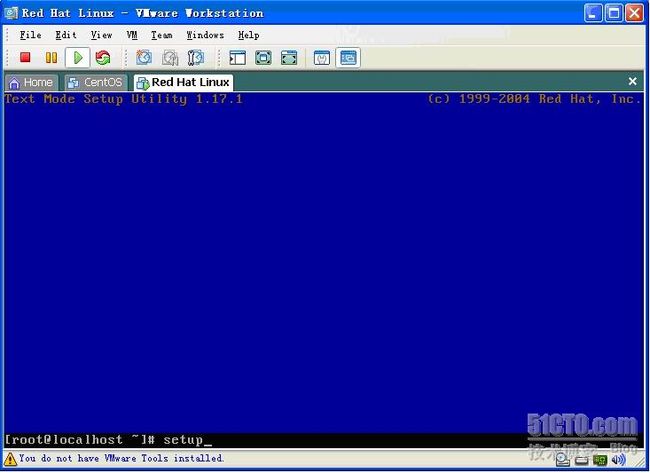
Task: Switch to the Home tab
Action: point(32,82)
